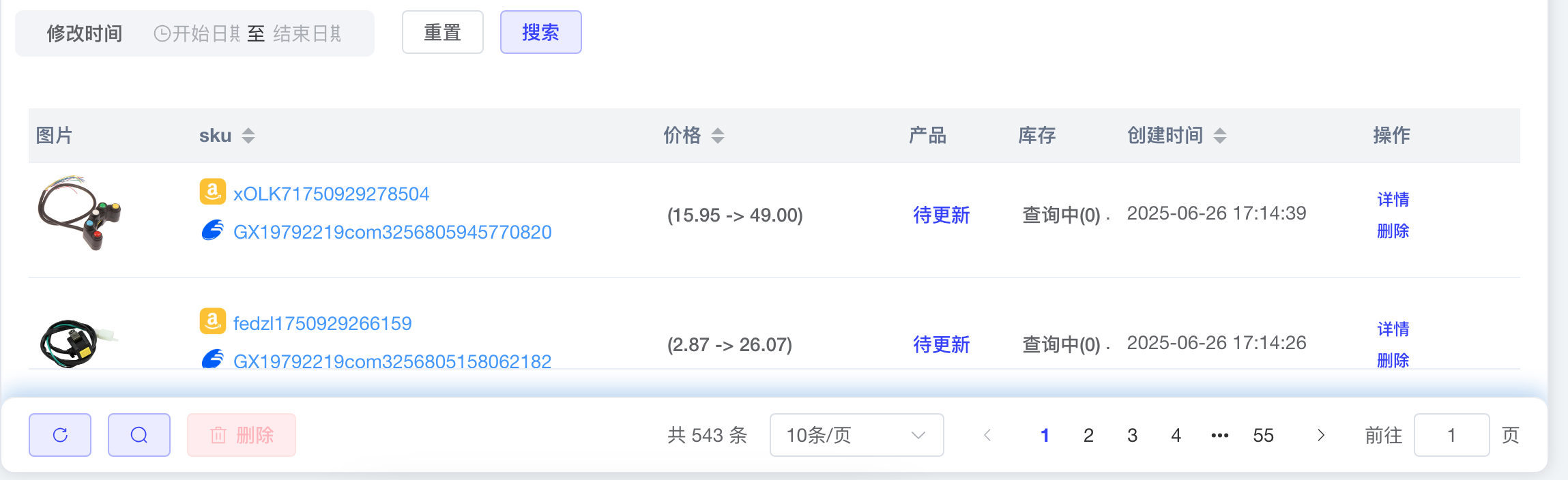Image resolution: width=1568 pixels, height=480 pixels.
Task: Click the refresh icon button
Action: (x=60, y=435)
